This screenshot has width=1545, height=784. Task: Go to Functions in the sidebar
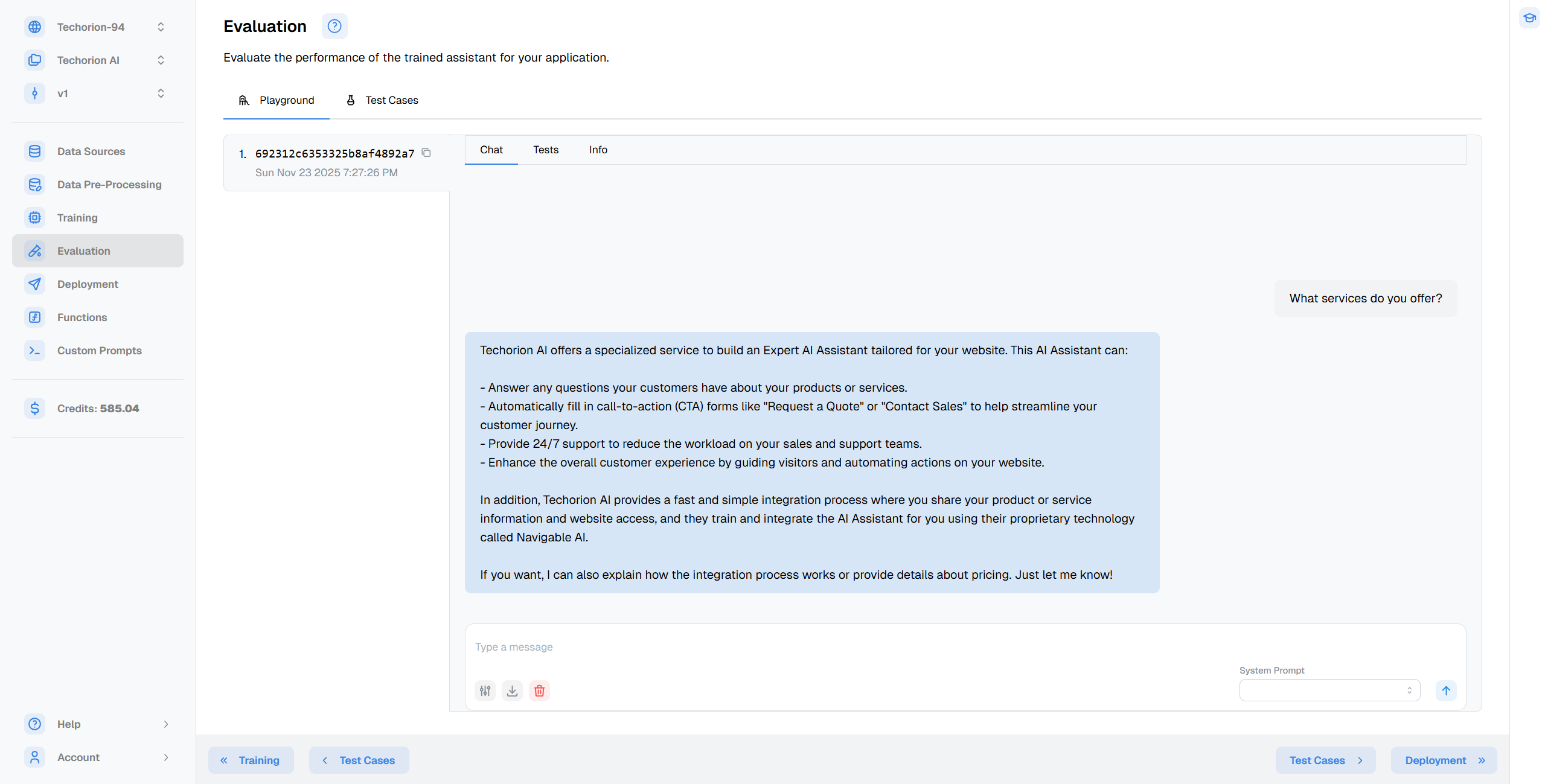tap(82, 317)
